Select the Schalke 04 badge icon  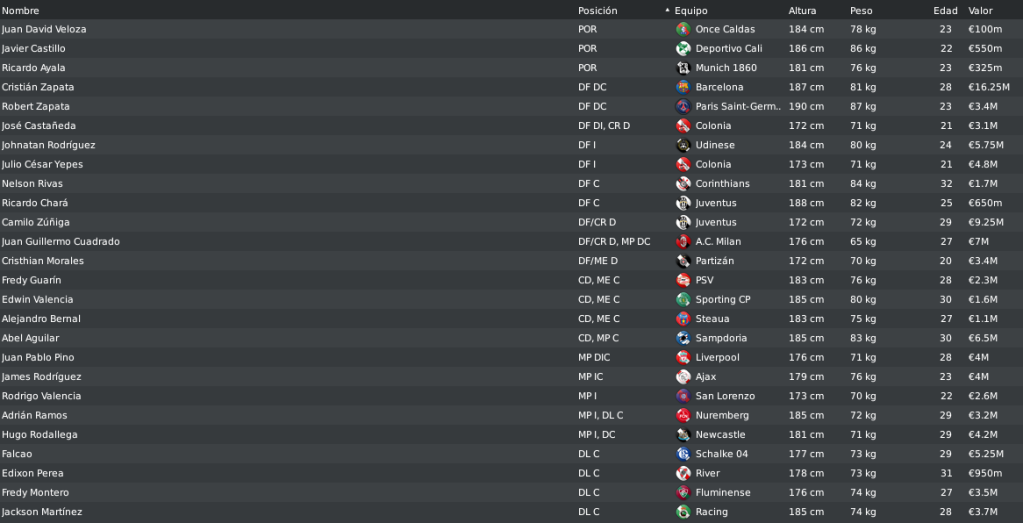coord(683,454)
